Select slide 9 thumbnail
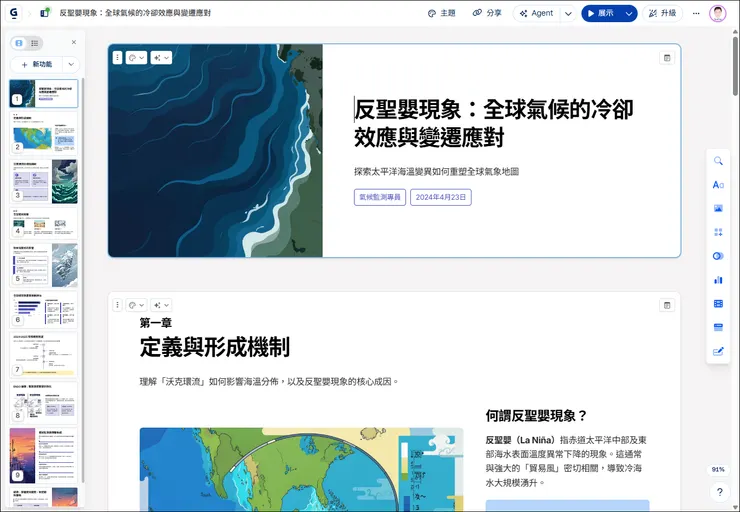740x512 pixels. 43,455
